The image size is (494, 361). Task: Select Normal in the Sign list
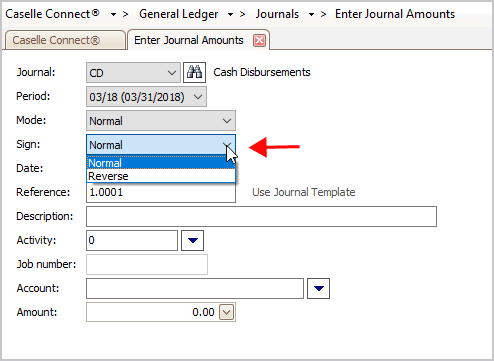click(x=161, y=163)
